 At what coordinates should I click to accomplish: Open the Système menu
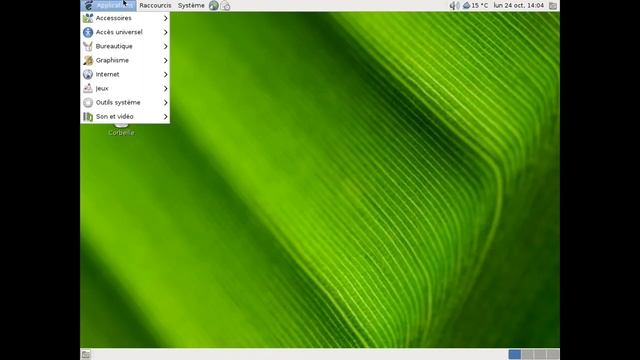pos(191,5)
